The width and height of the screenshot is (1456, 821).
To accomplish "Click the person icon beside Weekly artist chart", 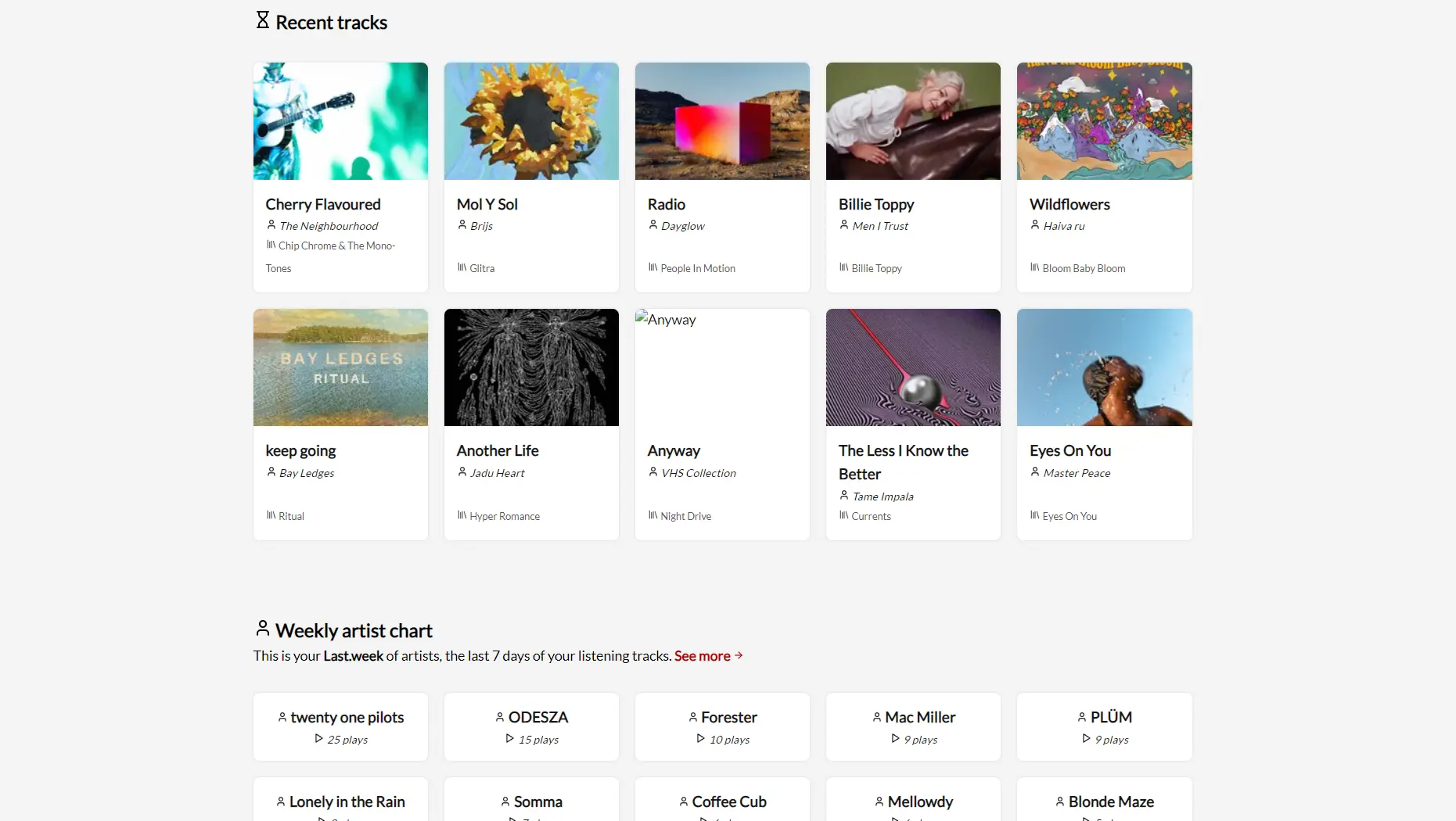I will point(263,629).
